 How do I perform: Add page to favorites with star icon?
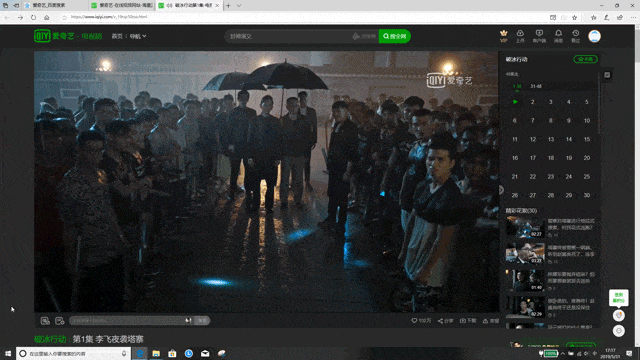tap(575, 18)
